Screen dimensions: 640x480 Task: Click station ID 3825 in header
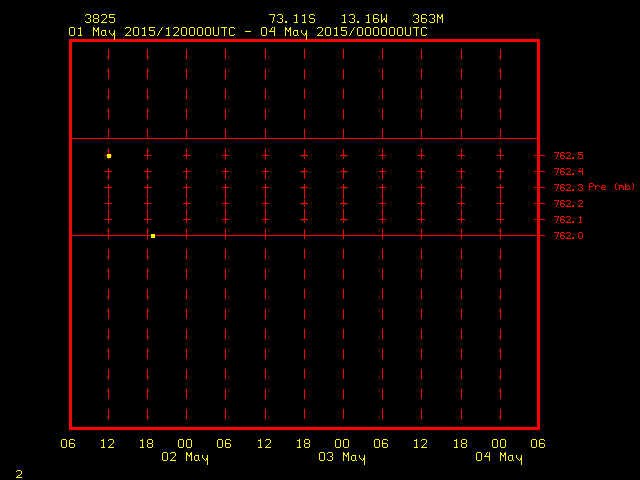click(x=100, y=19)
